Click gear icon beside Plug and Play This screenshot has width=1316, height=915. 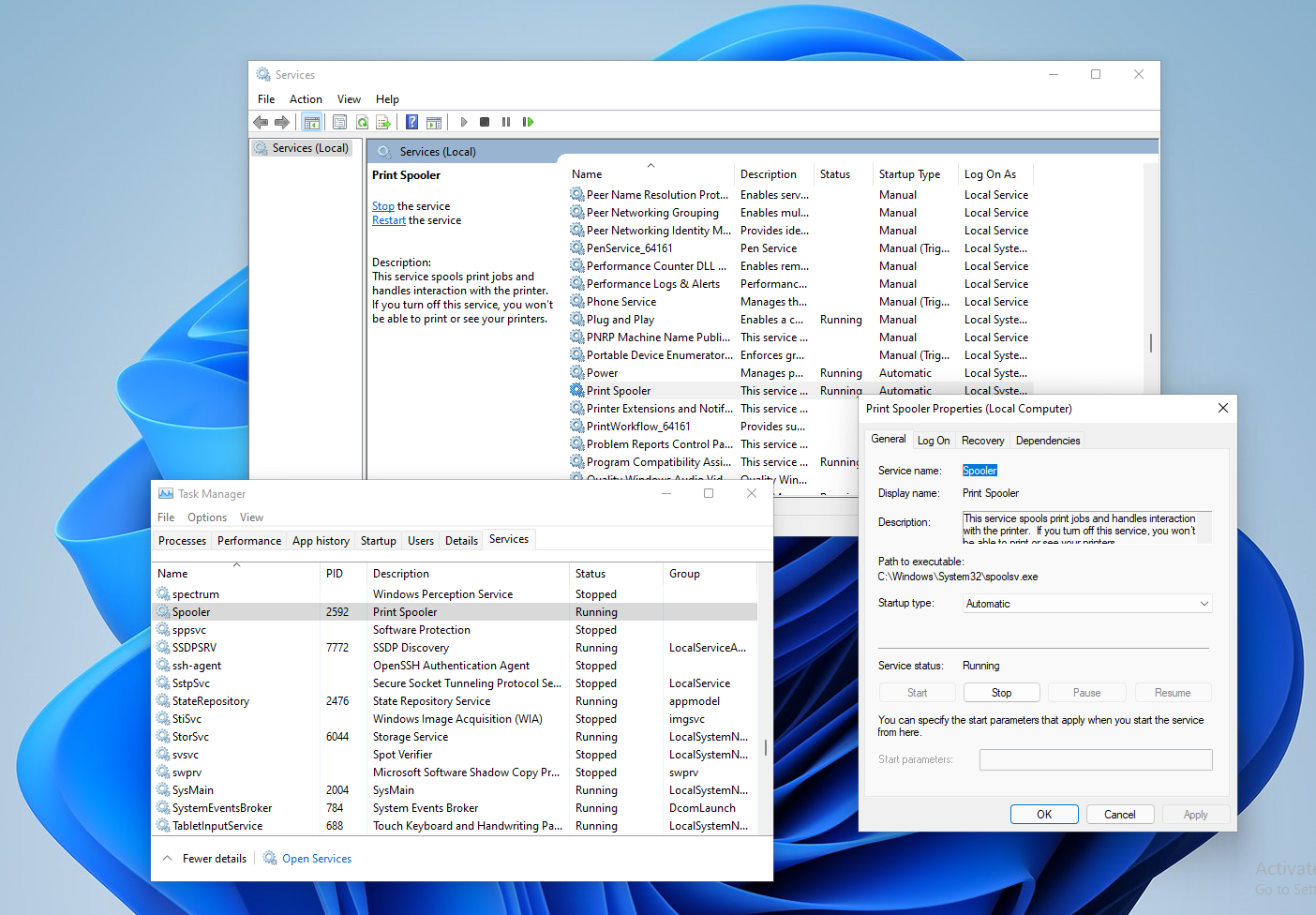point(576,319)
